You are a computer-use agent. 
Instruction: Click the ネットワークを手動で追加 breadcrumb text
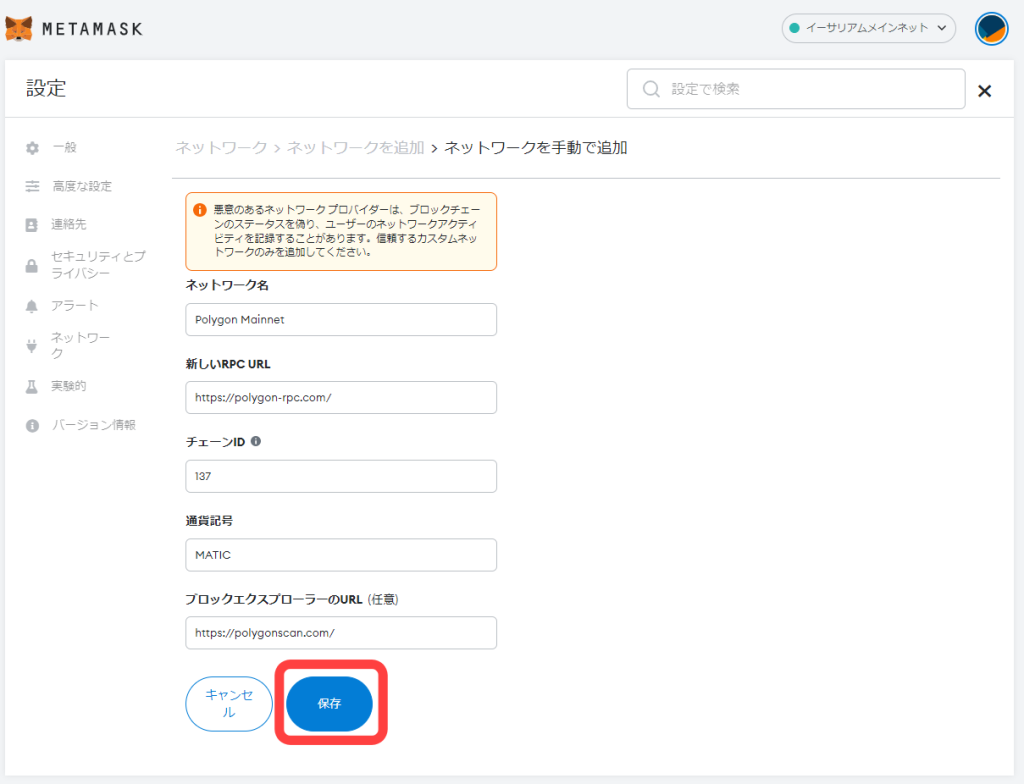[536, 148]
